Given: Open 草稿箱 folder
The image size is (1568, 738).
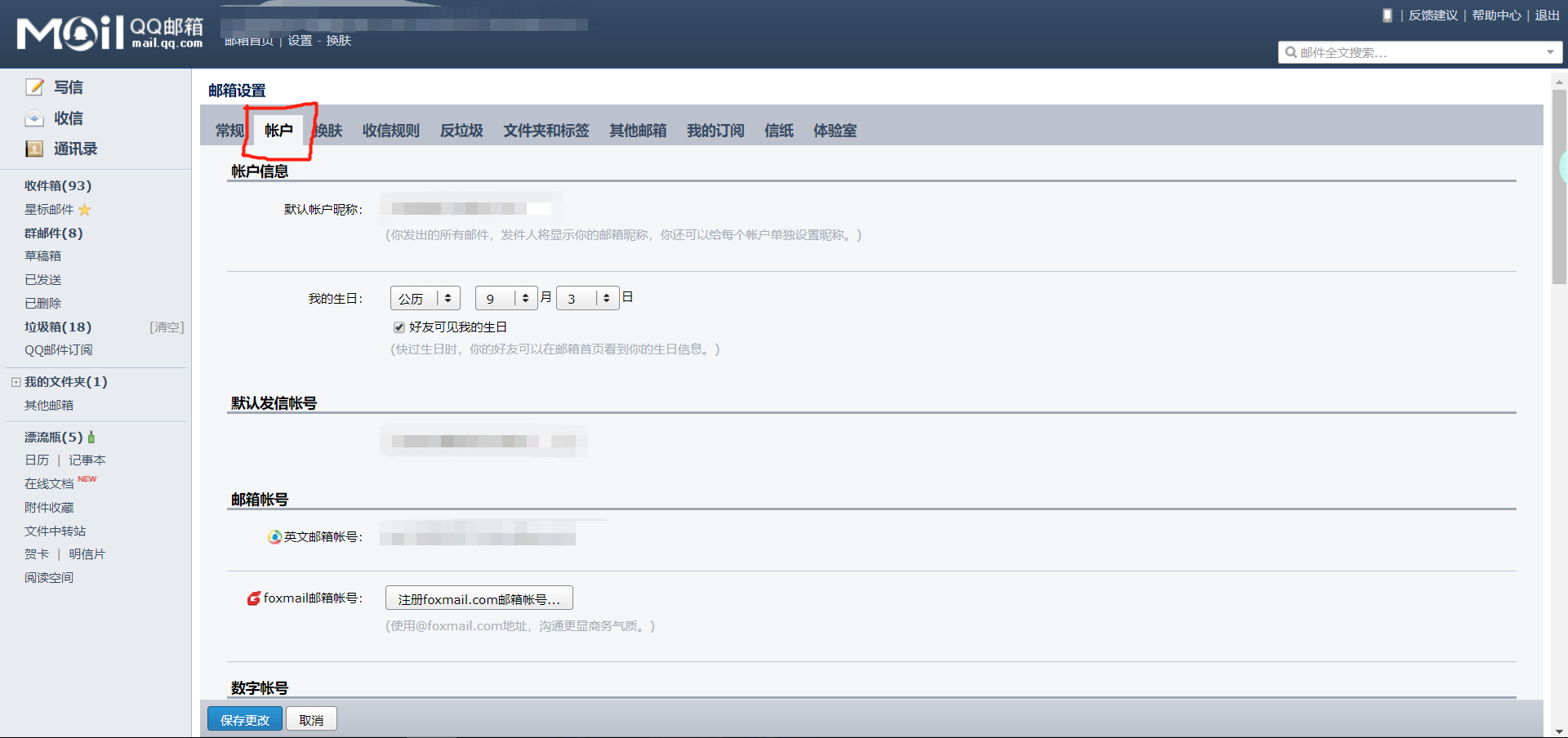Looking at the screenshot, I should click(43, 256).
